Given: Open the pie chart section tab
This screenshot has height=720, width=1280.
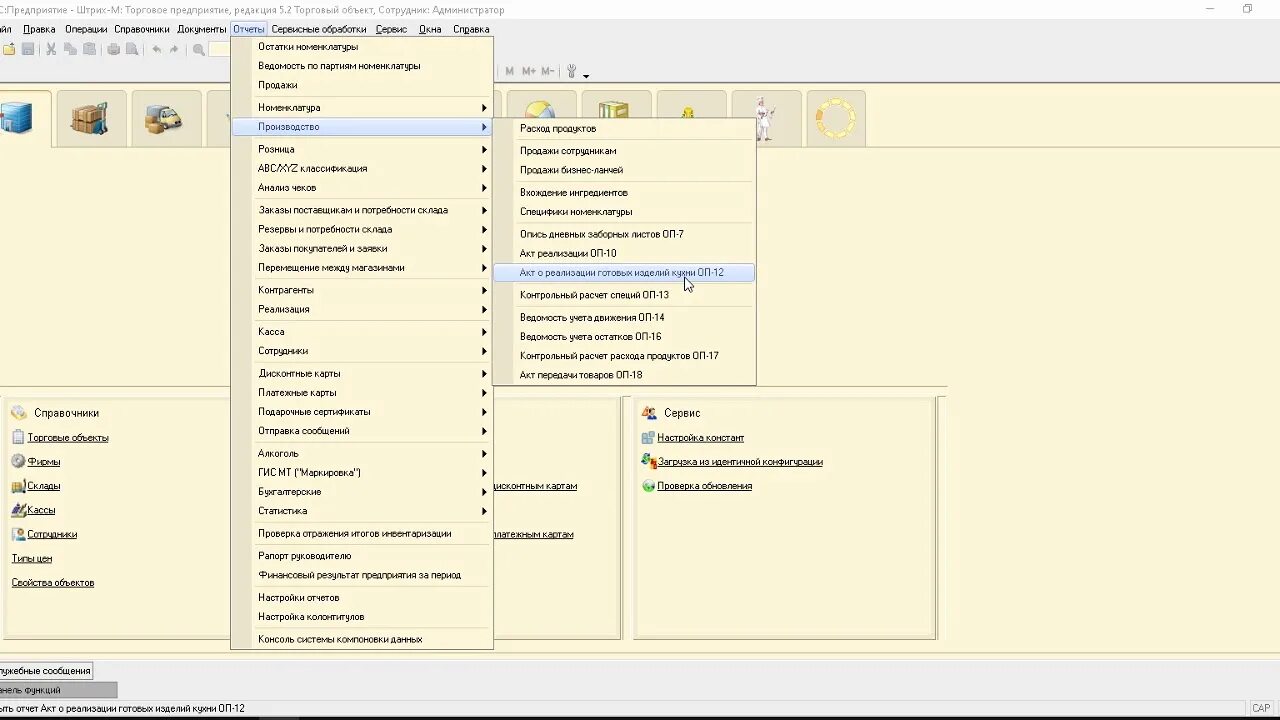Looking at the screenshot, I should [x=541, y=105].
